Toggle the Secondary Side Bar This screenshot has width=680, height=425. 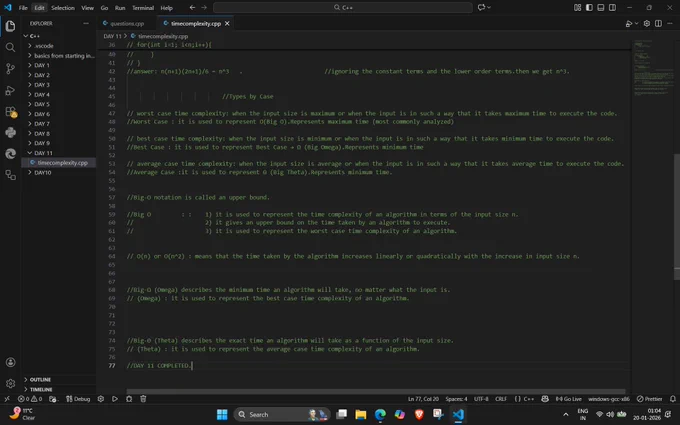click(x=612, y=7)
